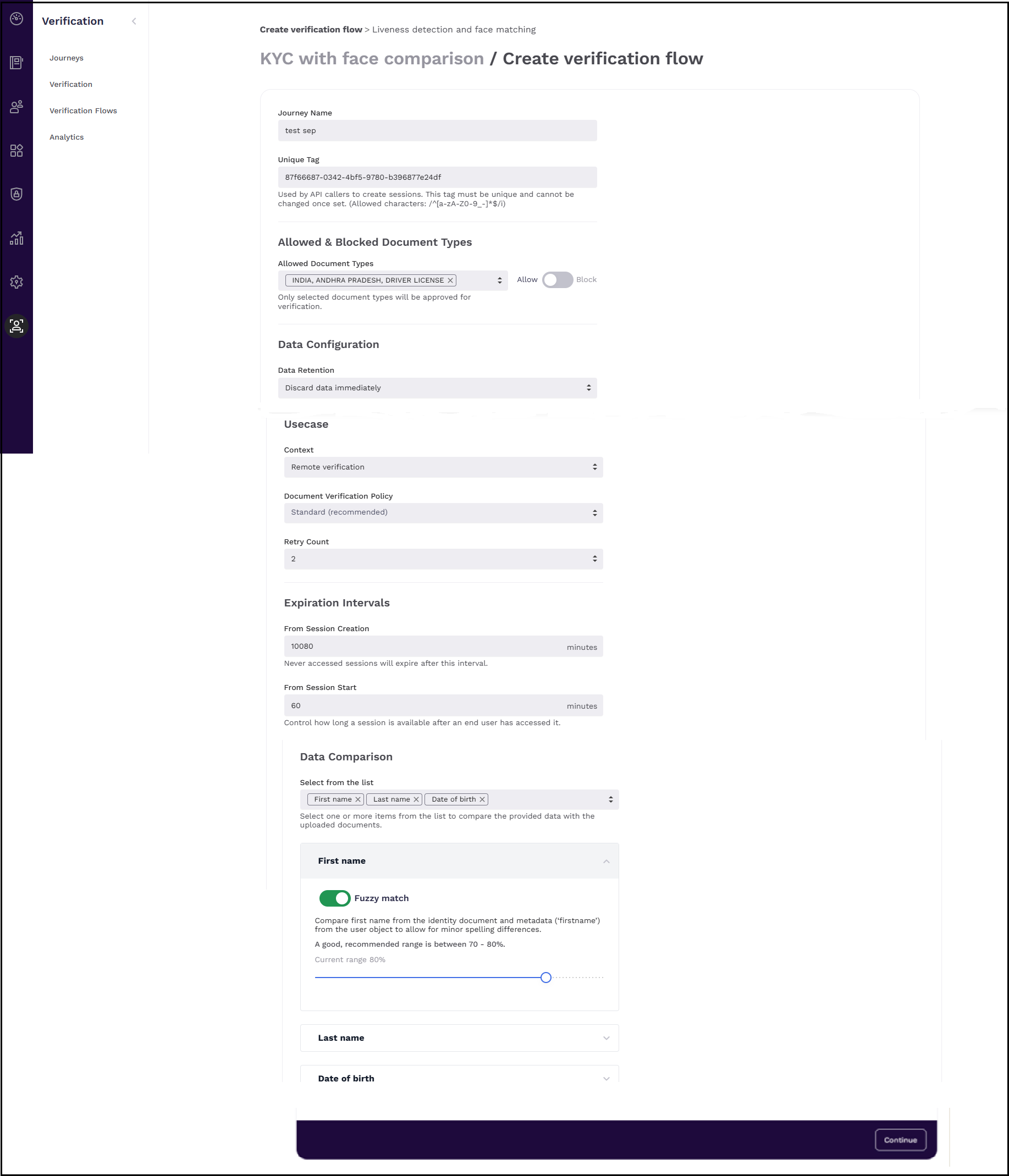Open the Retry Count dropdown
This screenshot has height=1176, width=1009.
[443, 559]
